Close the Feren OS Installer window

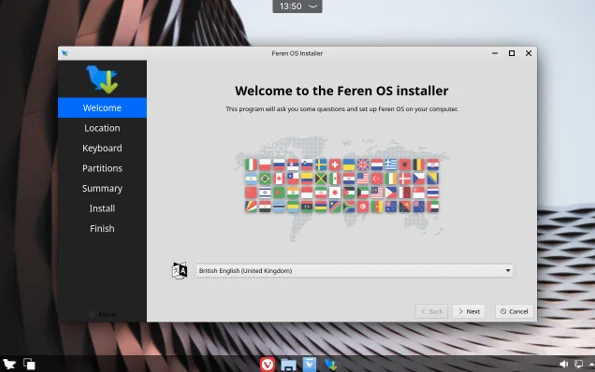tap(529, 53)
